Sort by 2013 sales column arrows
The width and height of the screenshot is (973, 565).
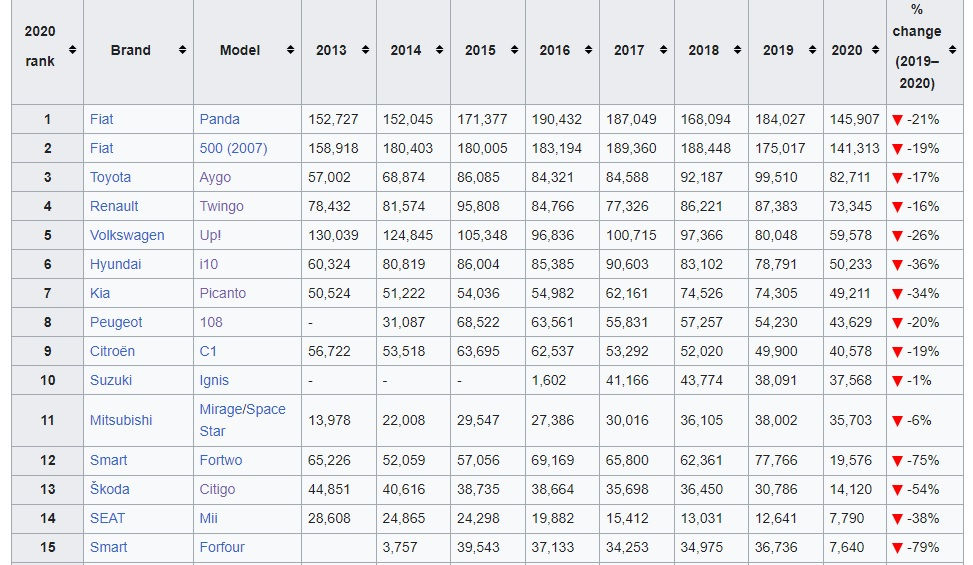pyautogui.click(x=365, y=50)
